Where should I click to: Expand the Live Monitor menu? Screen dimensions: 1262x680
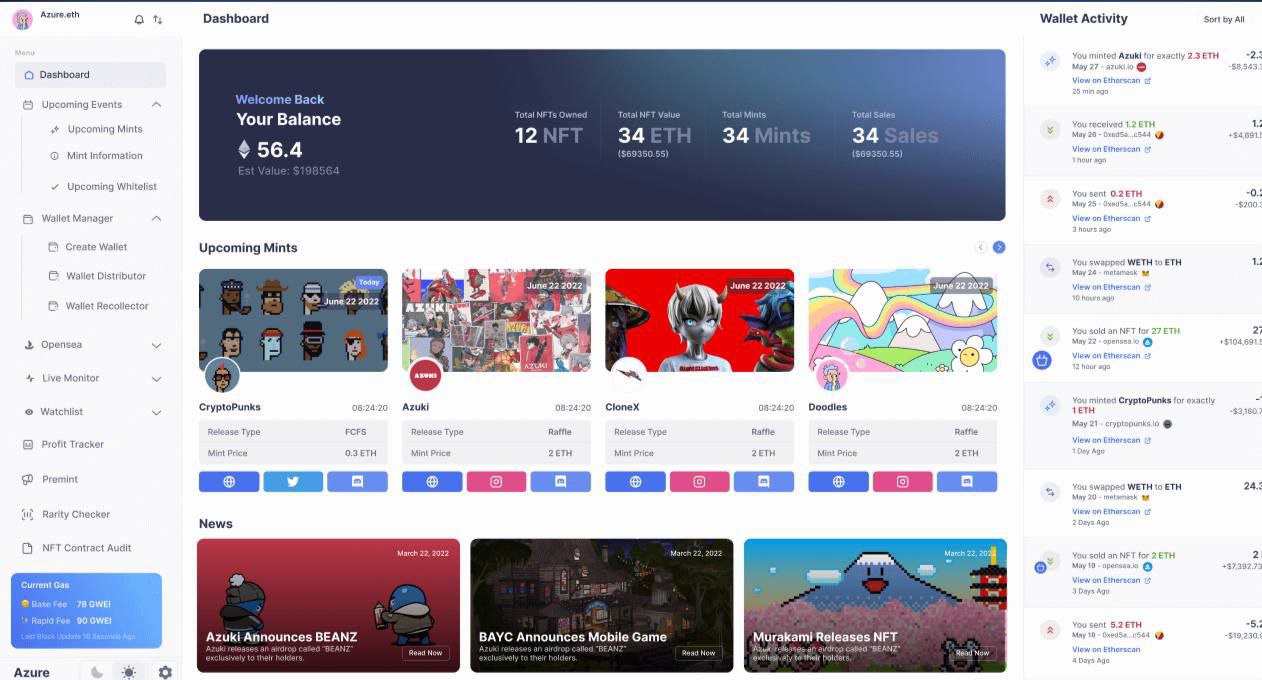pyautogui.click(x=156, y=379)
